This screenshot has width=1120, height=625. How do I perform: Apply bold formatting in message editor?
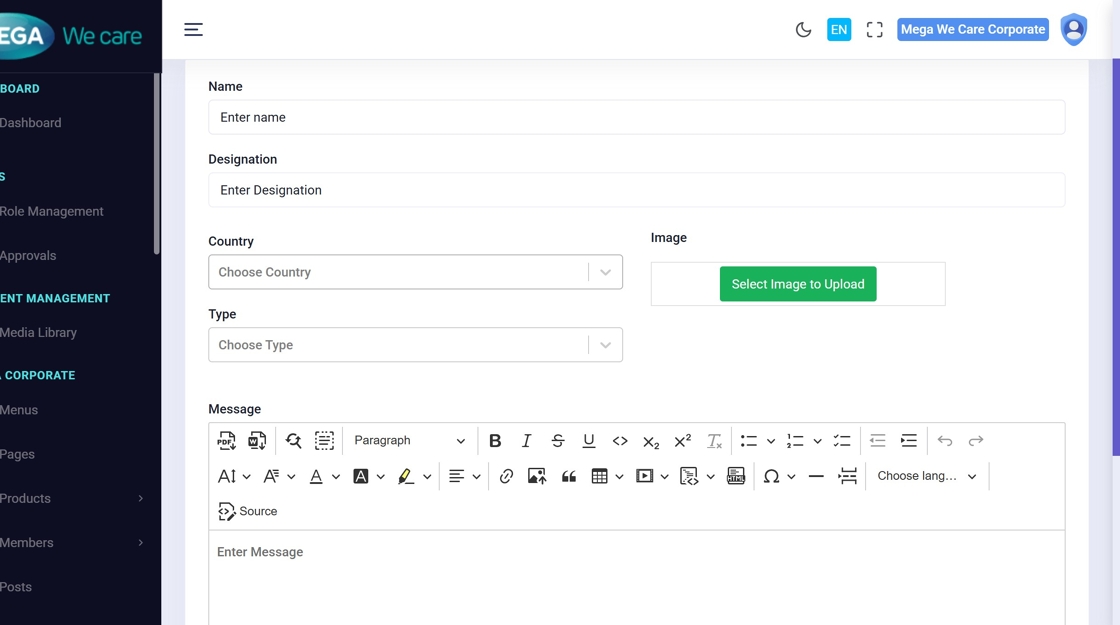click(x=495, y=441)
